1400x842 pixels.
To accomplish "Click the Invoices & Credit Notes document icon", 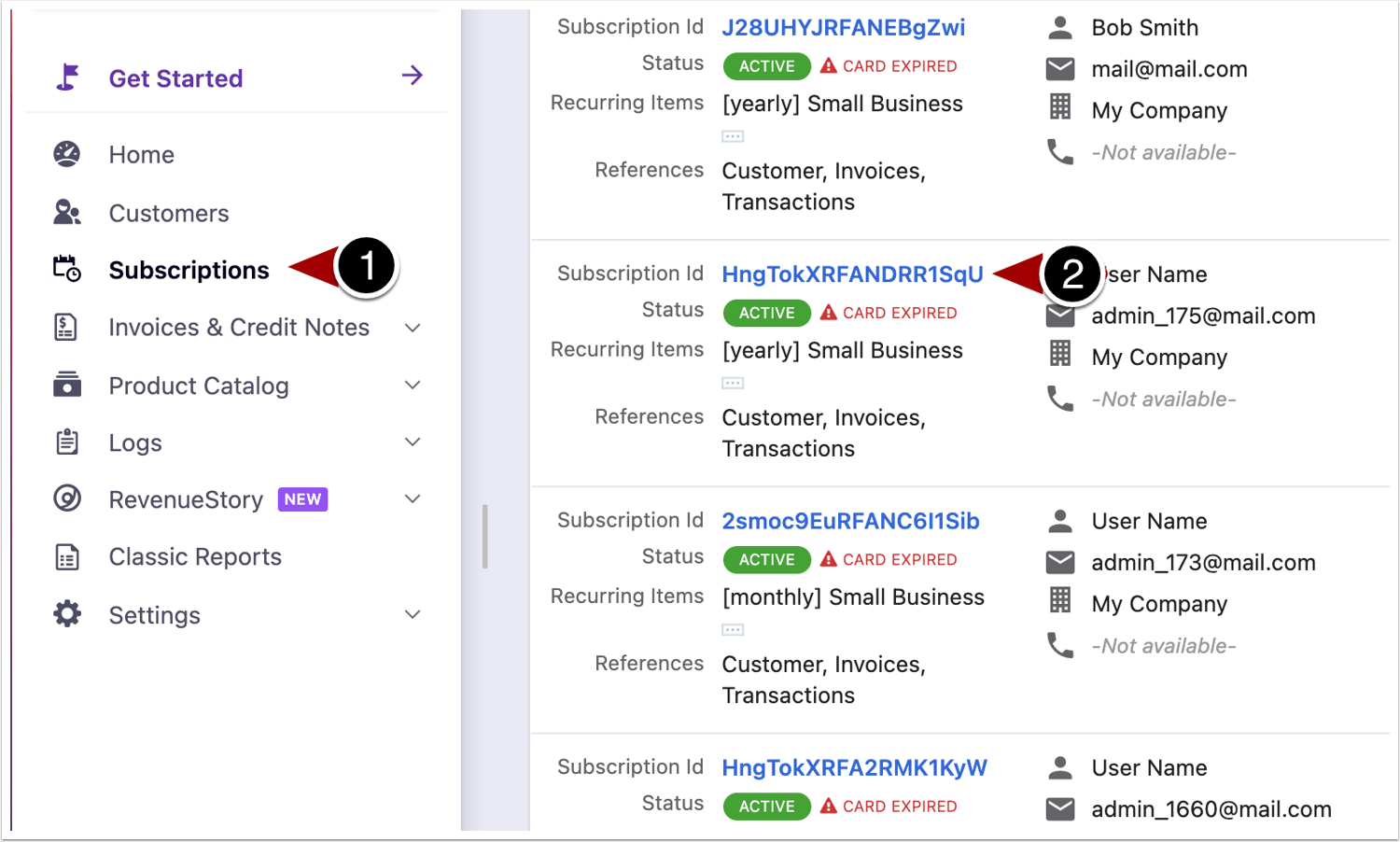I will [x=67, y=328].
